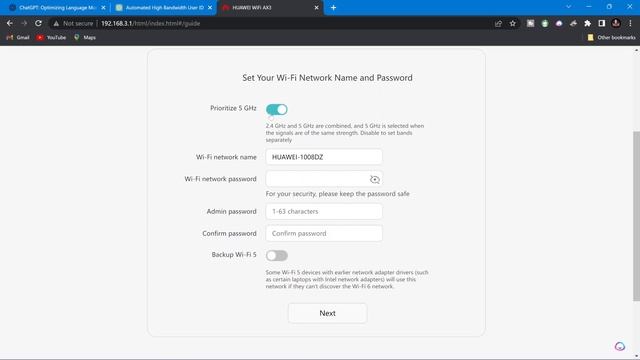Click the 'Set Your Wi-Fi Network Name' heading
Screen dimensions: 640x360
coord(327,78)
